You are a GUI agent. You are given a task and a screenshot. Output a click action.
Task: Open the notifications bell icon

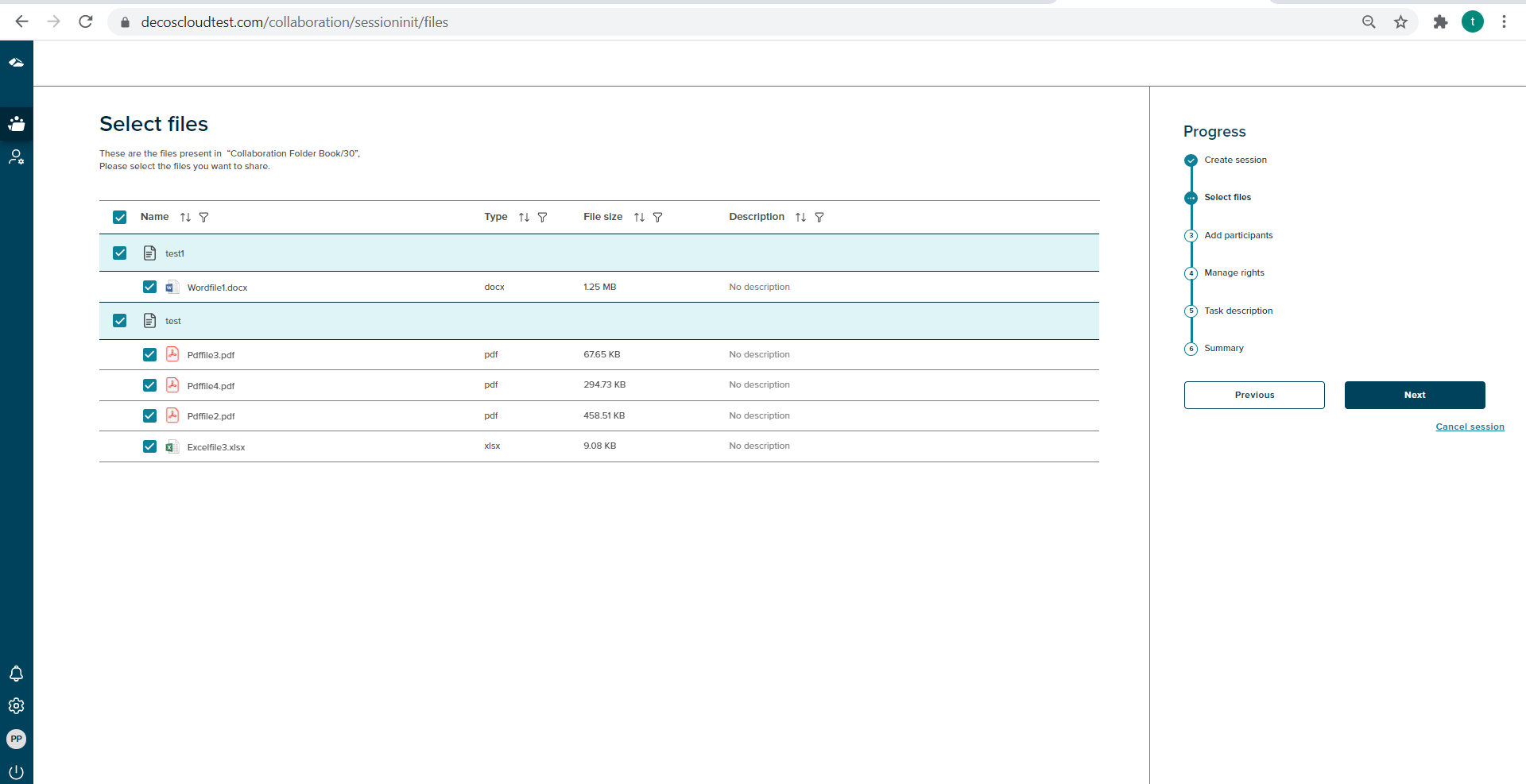(16, 674)
